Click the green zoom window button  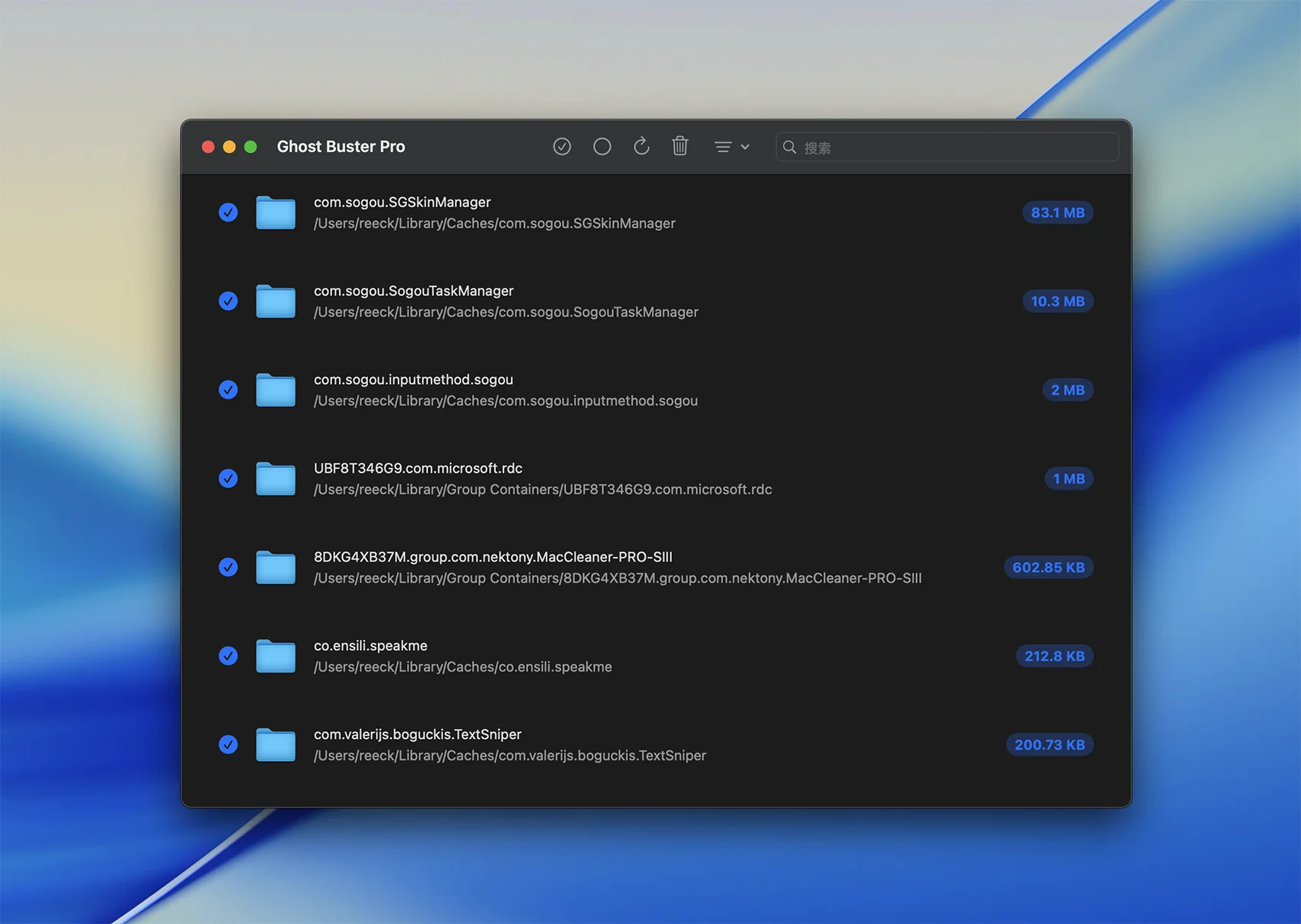(250, 147)
